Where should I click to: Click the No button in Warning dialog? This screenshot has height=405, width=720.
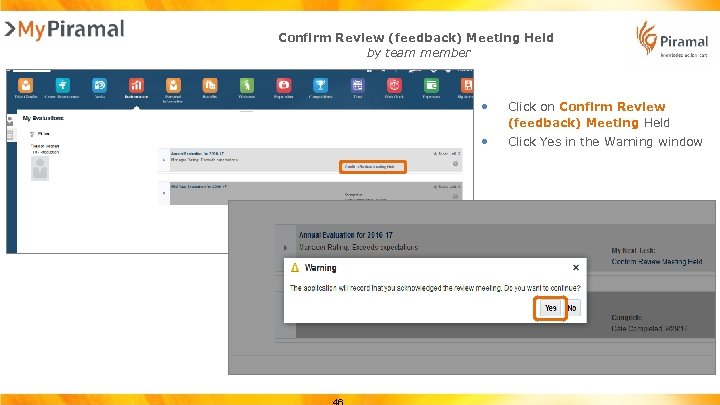tap(572, 308)
